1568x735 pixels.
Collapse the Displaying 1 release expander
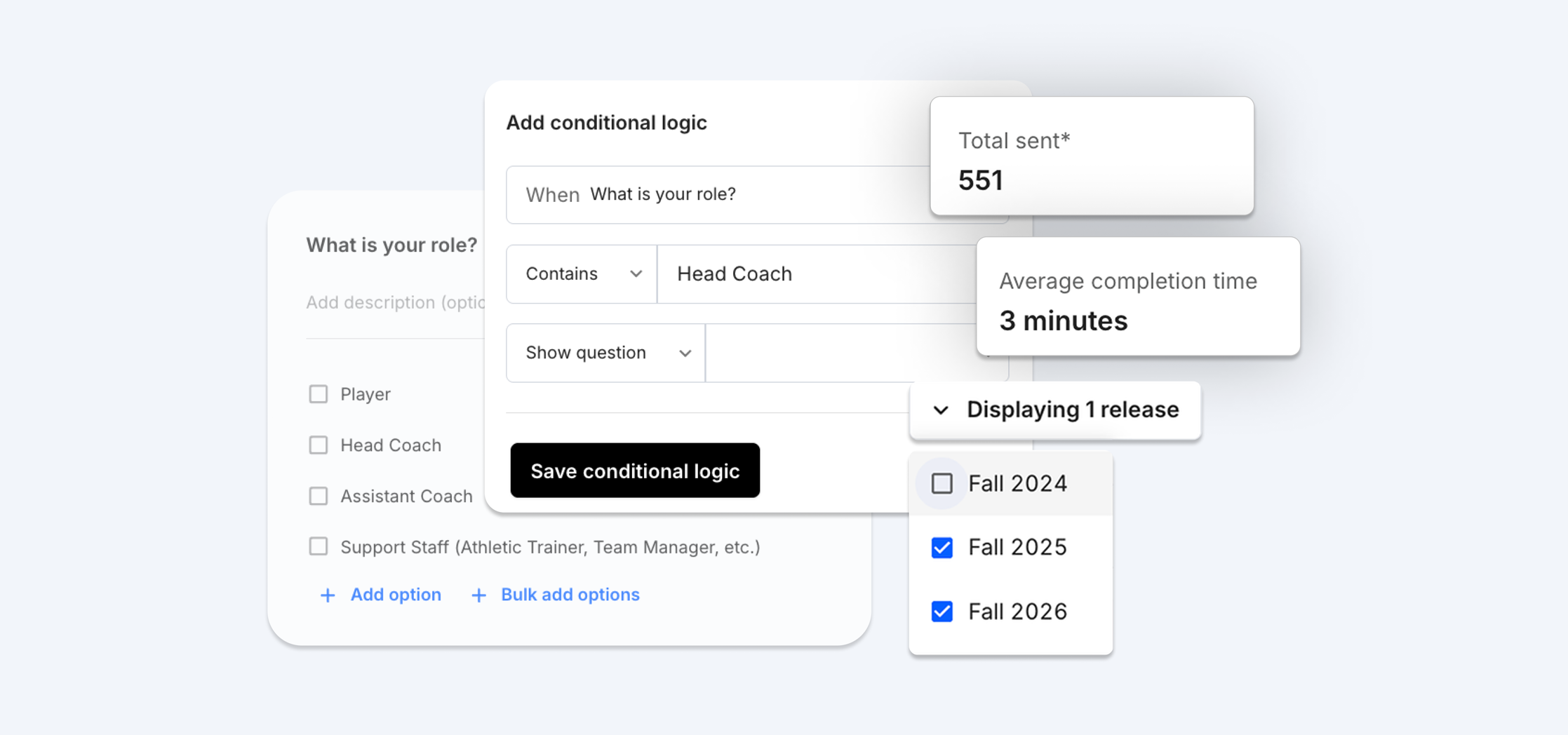pyautogui.click(x=1055, y=410)
